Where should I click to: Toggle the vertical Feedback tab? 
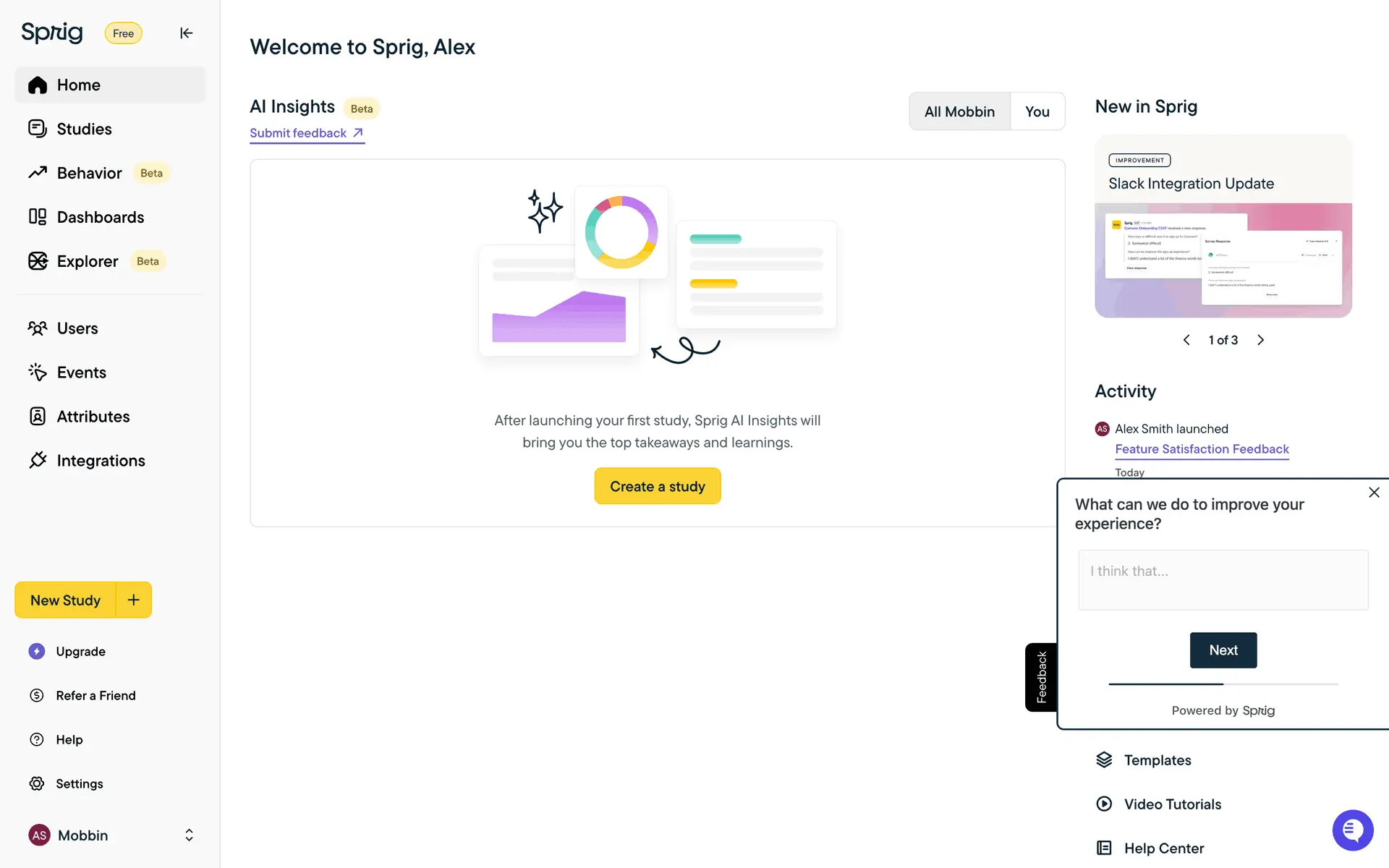[1041, 677]
